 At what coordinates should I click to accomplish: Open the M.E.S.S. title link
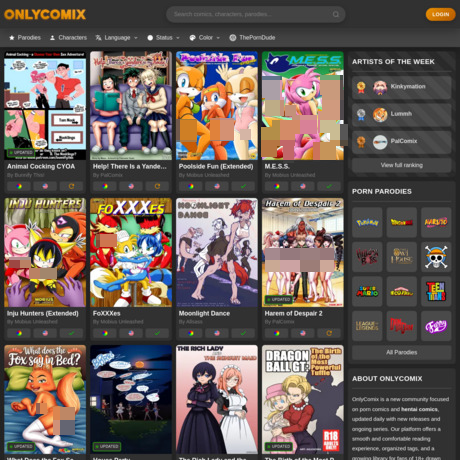[x=277, y=166]
